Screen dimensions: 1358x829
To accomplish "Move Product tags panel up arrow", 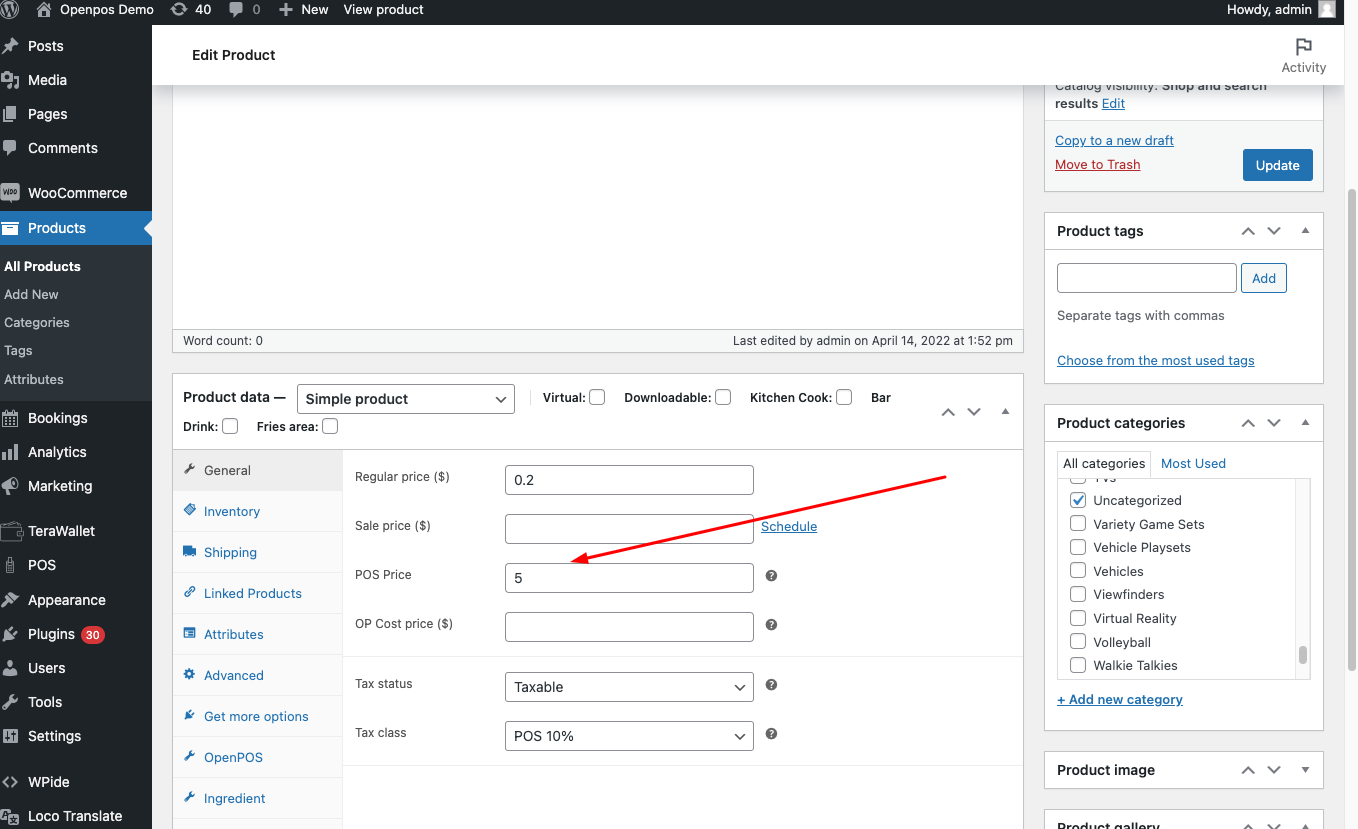I will coord(1248,231).
